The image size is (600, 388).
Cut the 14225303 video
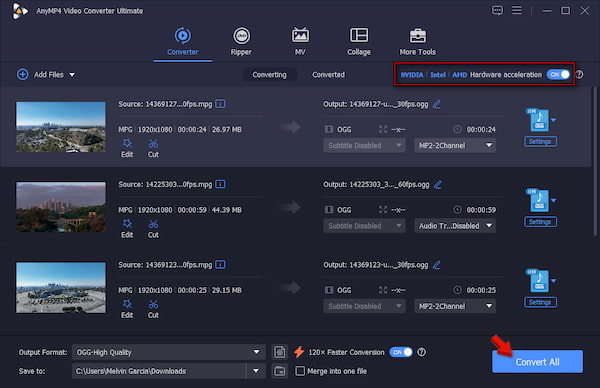click(x=153, y=228)
